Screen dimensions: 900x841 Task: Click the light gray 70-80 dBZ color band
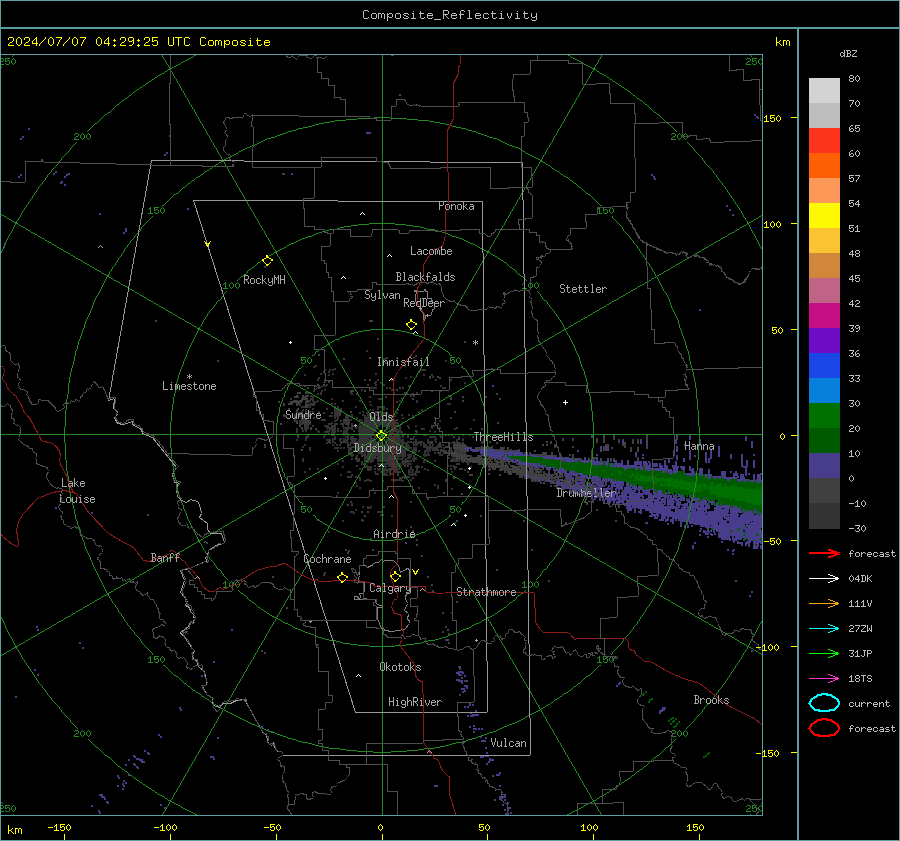coord(824,91)
